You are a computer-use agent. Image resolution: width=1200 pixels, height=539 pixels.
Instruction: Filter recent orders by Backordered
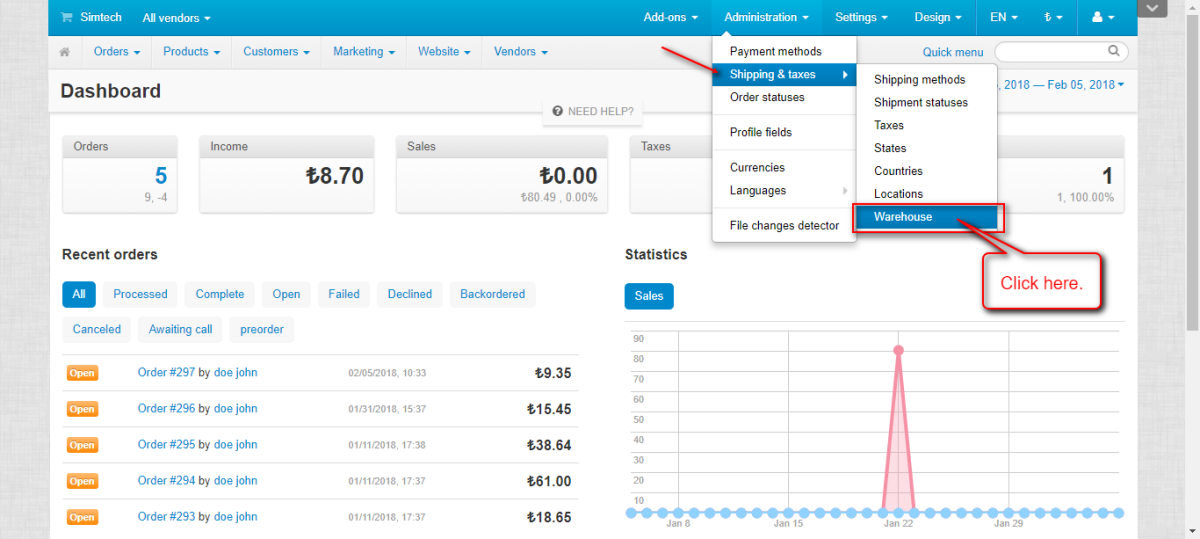(x=493, y=294)
